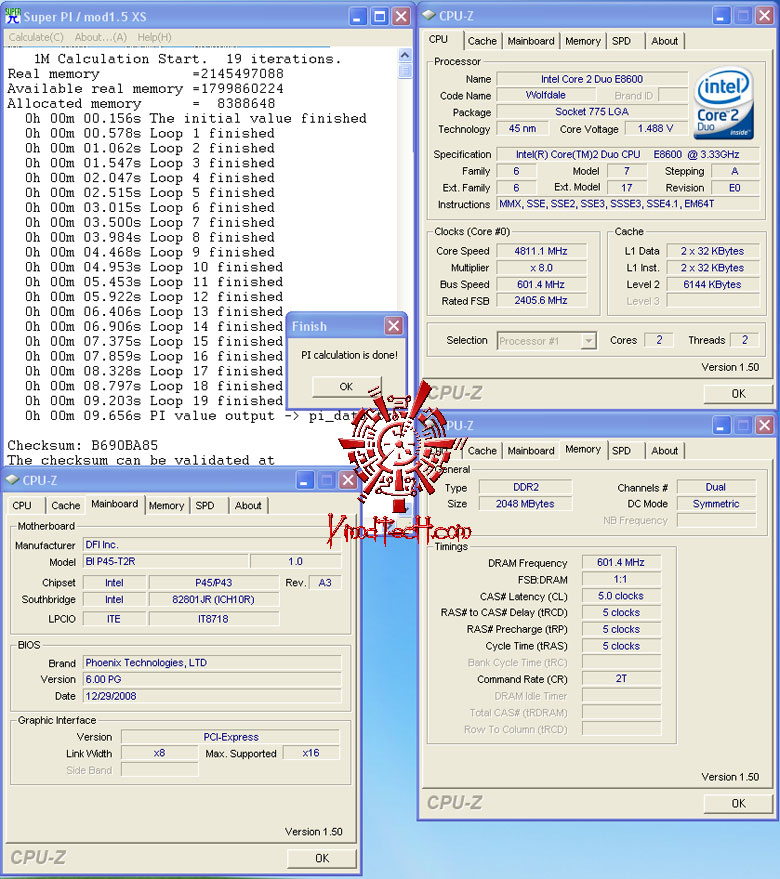
Task: Switch to Memory tab in Mainboard window
Action: tap(167, 506)
